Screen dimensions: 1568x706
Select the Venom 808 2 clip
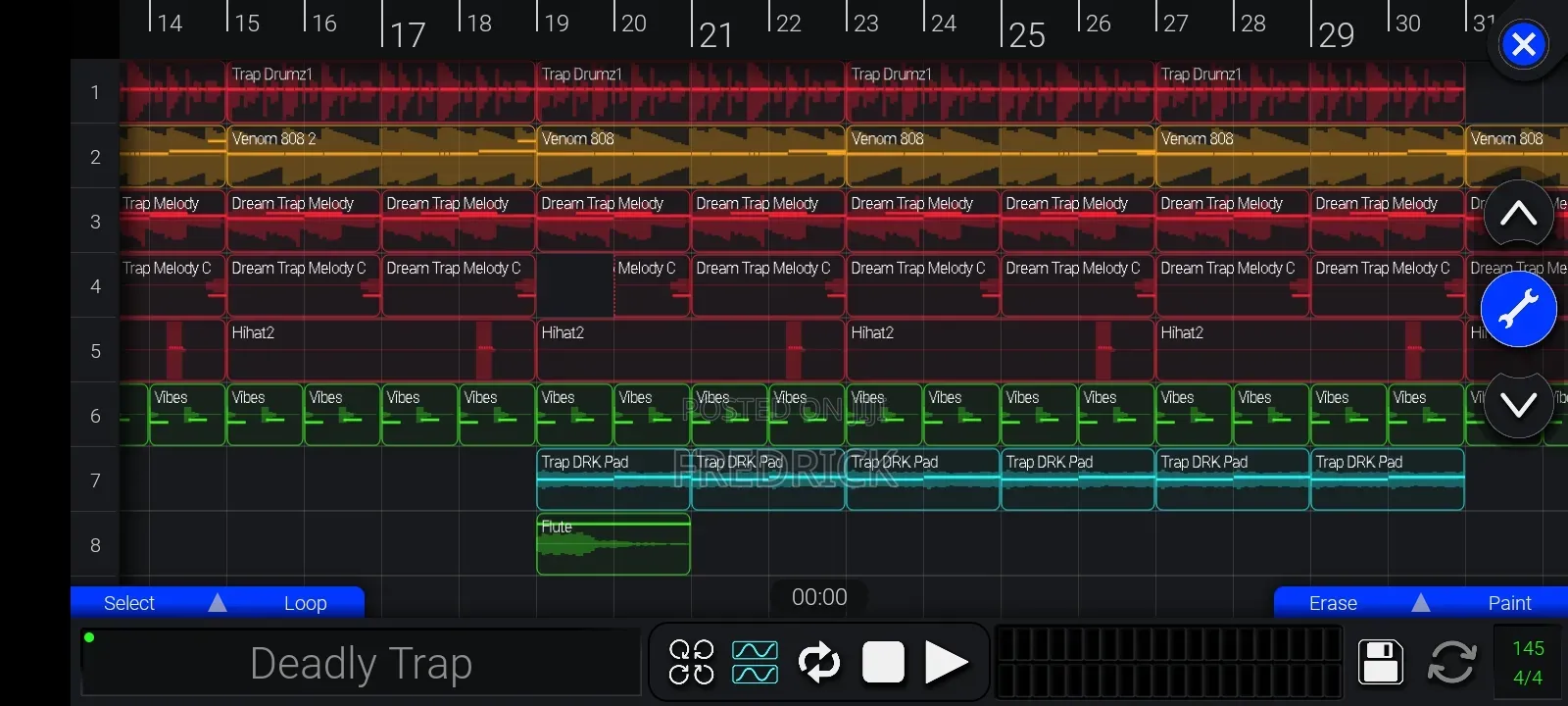pos(381,156)
